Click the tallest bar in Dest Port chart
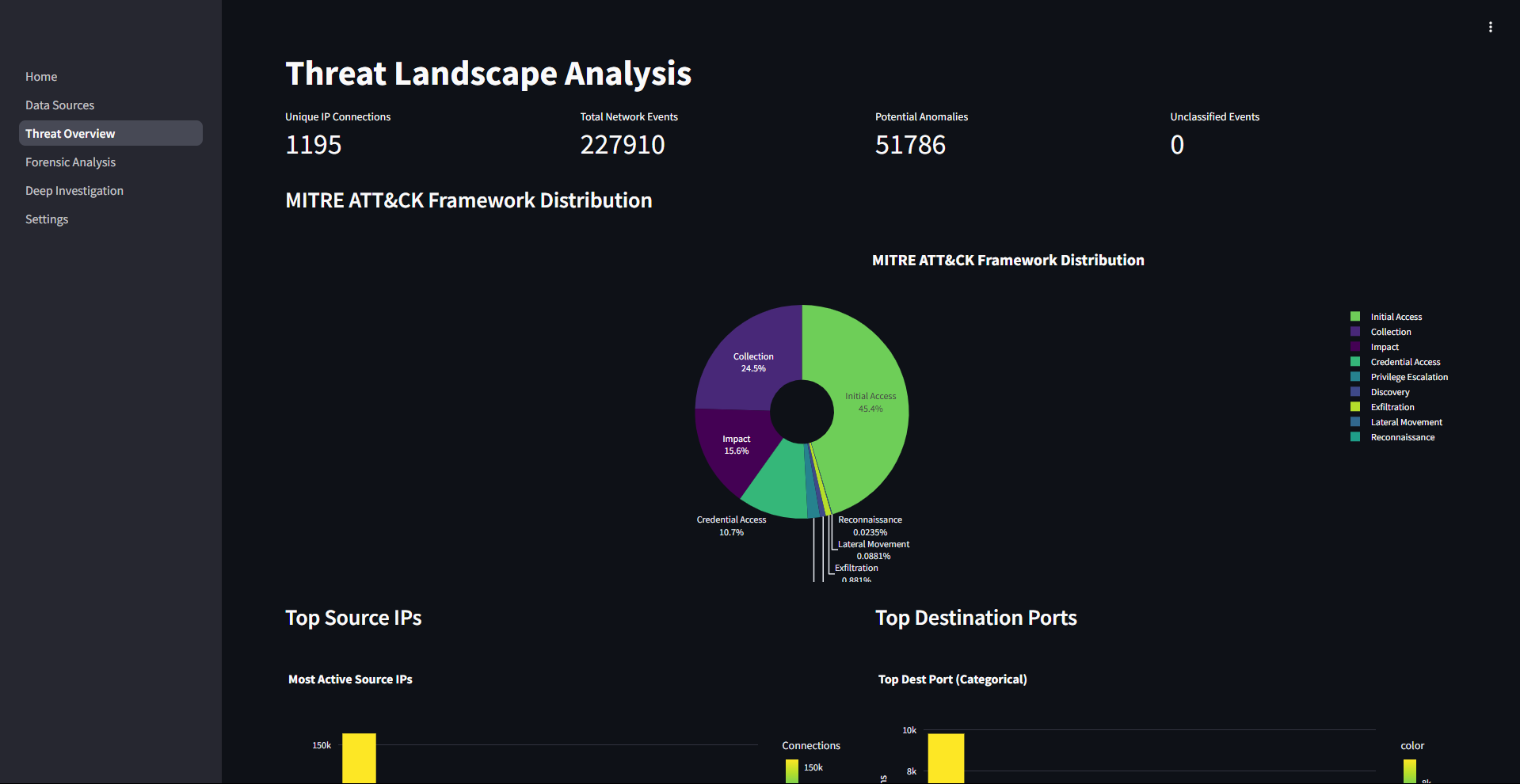The height and width of the screenshot is (784, 1520). click(x=946, y=758)
